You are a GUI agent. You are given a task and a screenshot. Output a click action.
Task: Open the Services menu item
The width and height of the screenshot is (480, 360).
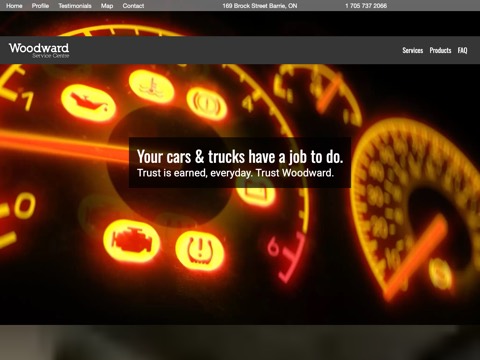coord(413,50)
